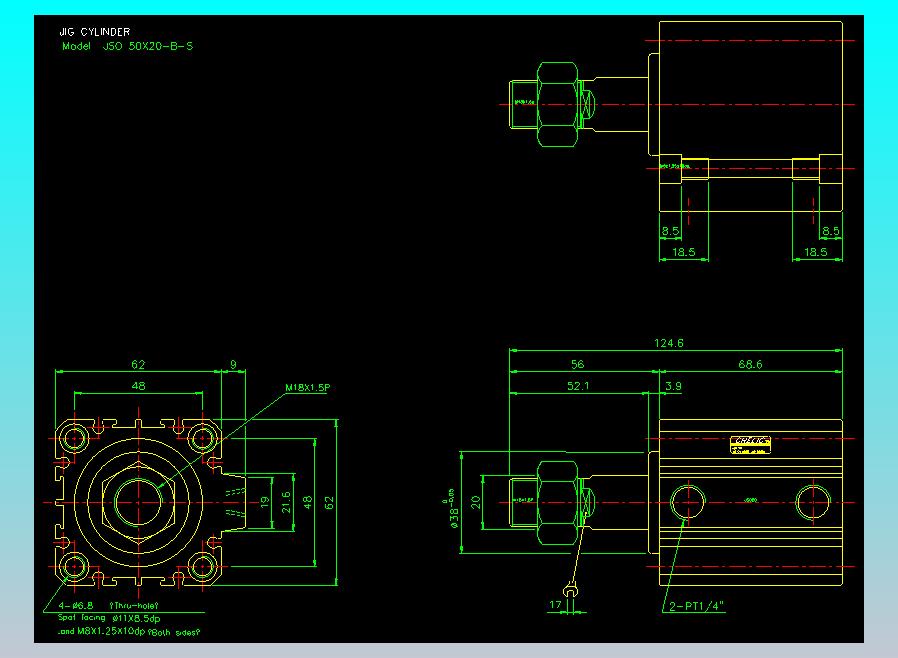The width and height of the screenshot is (898, 658).
Task: Select the "M18X1.5P" thread callout
Action: [x=308, y=388]
